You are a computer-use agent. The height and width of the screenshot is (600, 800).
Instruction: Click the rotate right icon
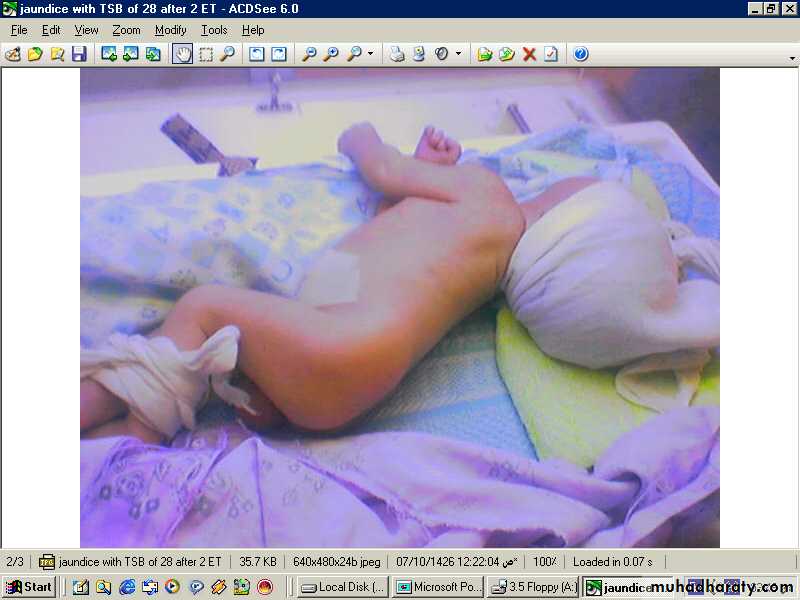[279, 54]
